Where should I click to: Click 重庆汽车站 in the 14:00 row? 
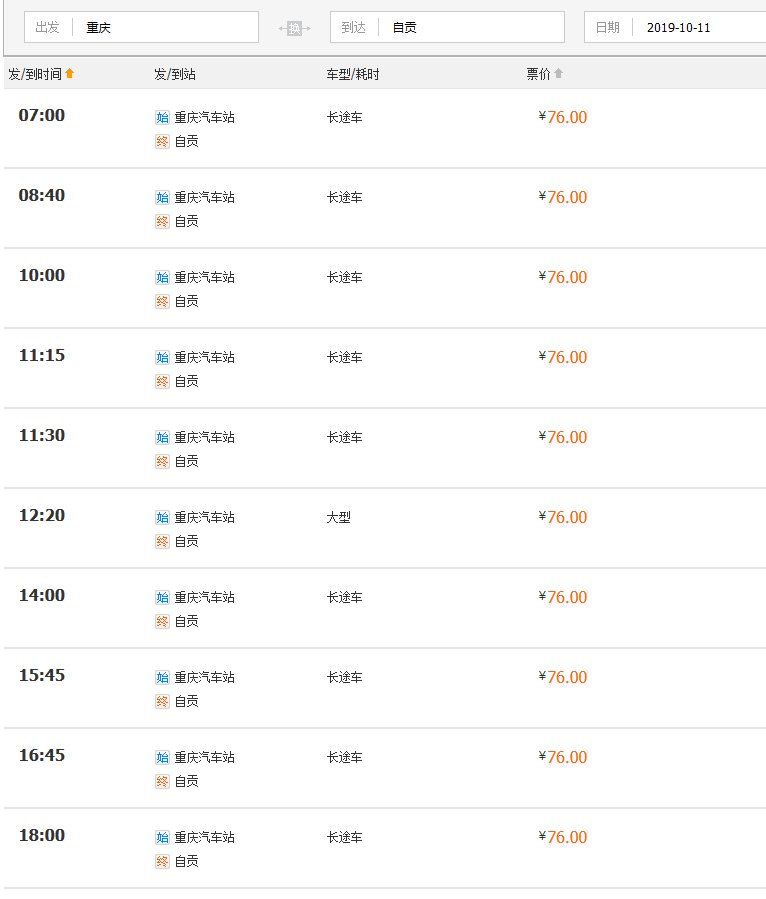[204, 597]
